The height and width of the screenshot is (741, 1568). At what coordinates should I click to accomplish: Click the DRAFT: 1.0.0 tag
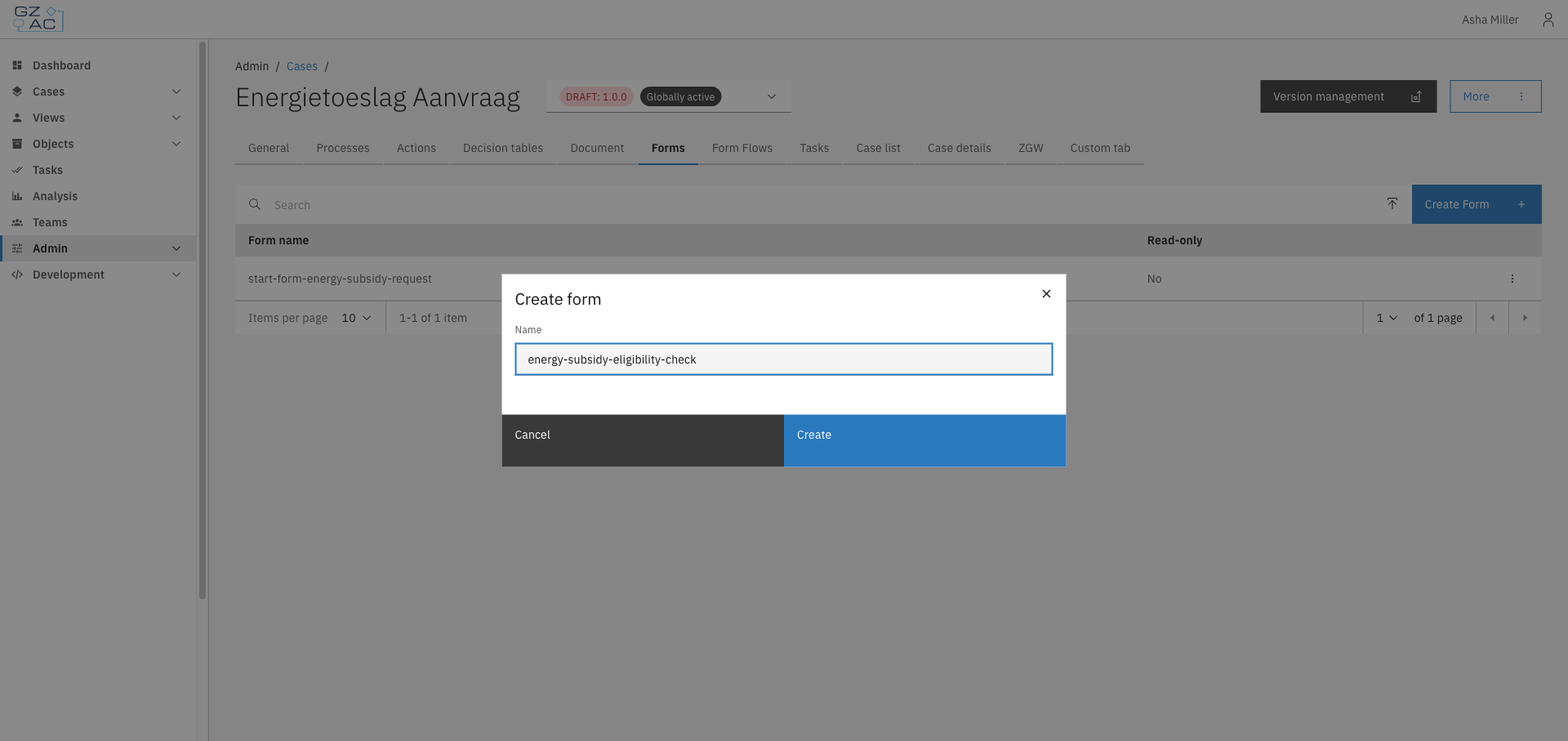click(x=596, y=96)
